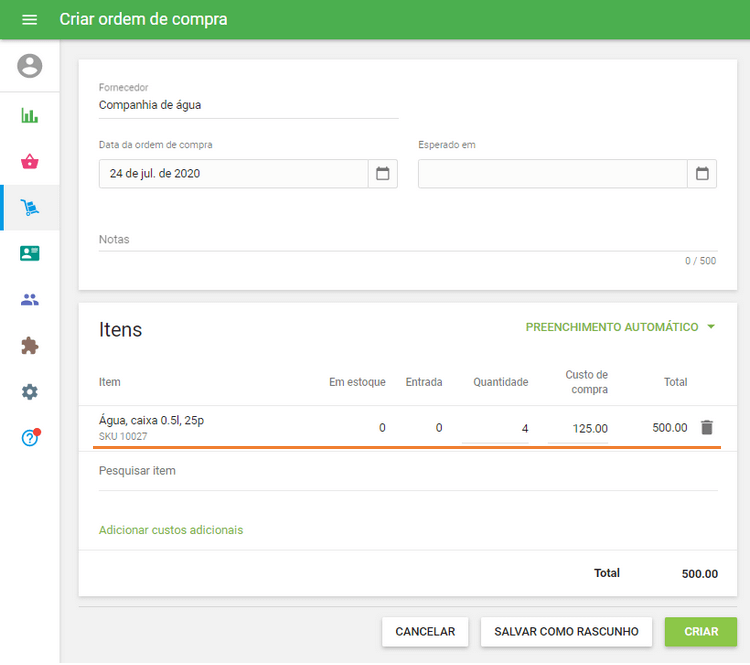
Task: Cancel the purchase order creation
Action: coord(425,632)
